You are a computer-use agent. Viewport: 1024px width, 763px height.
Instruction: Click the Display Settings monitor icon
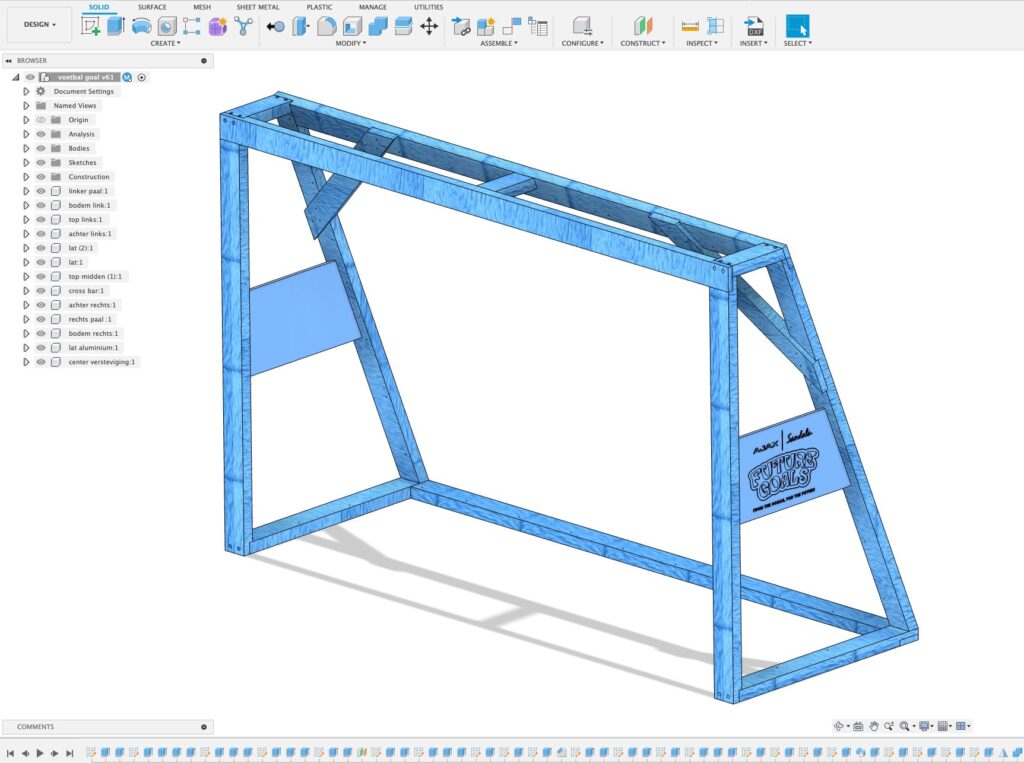click(924, 726)
